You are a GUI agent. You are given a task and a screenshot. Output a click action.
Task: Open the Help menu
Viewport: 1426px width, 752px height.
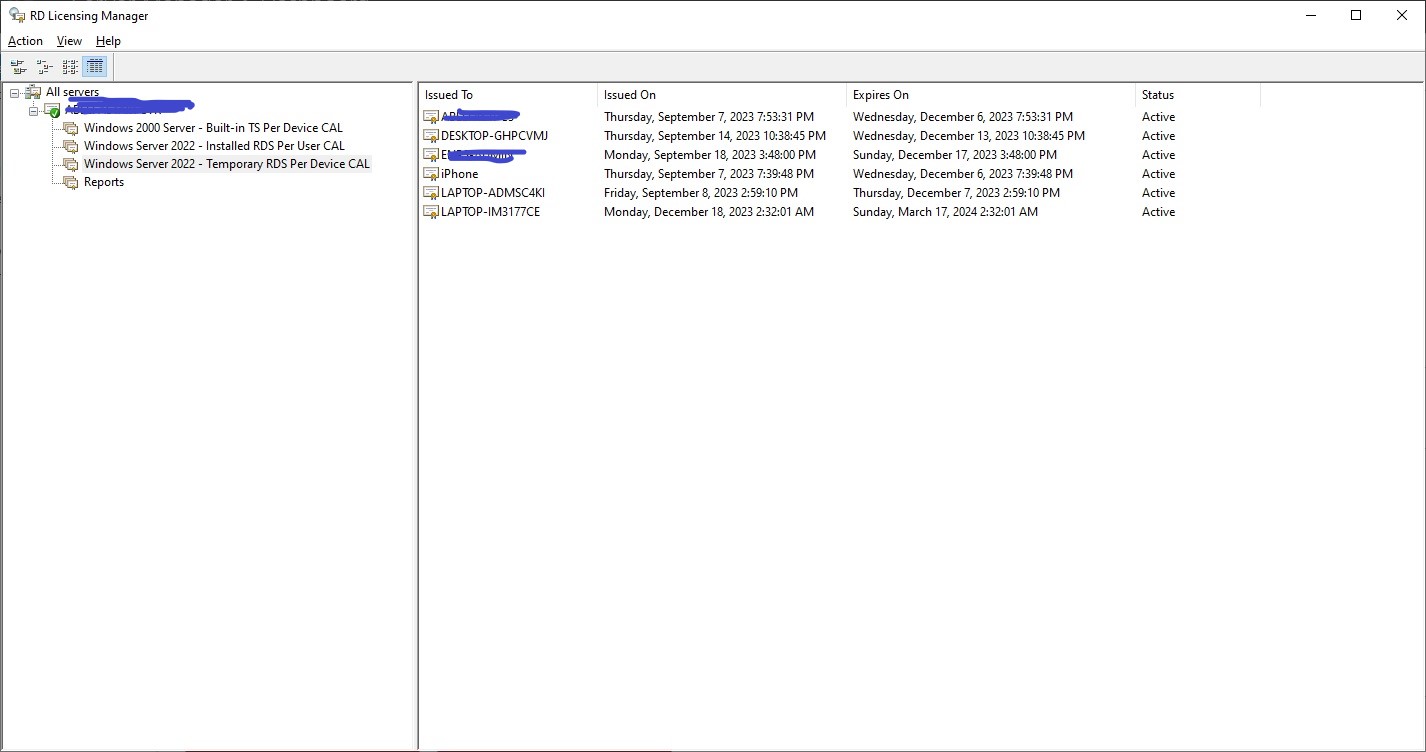108,41
